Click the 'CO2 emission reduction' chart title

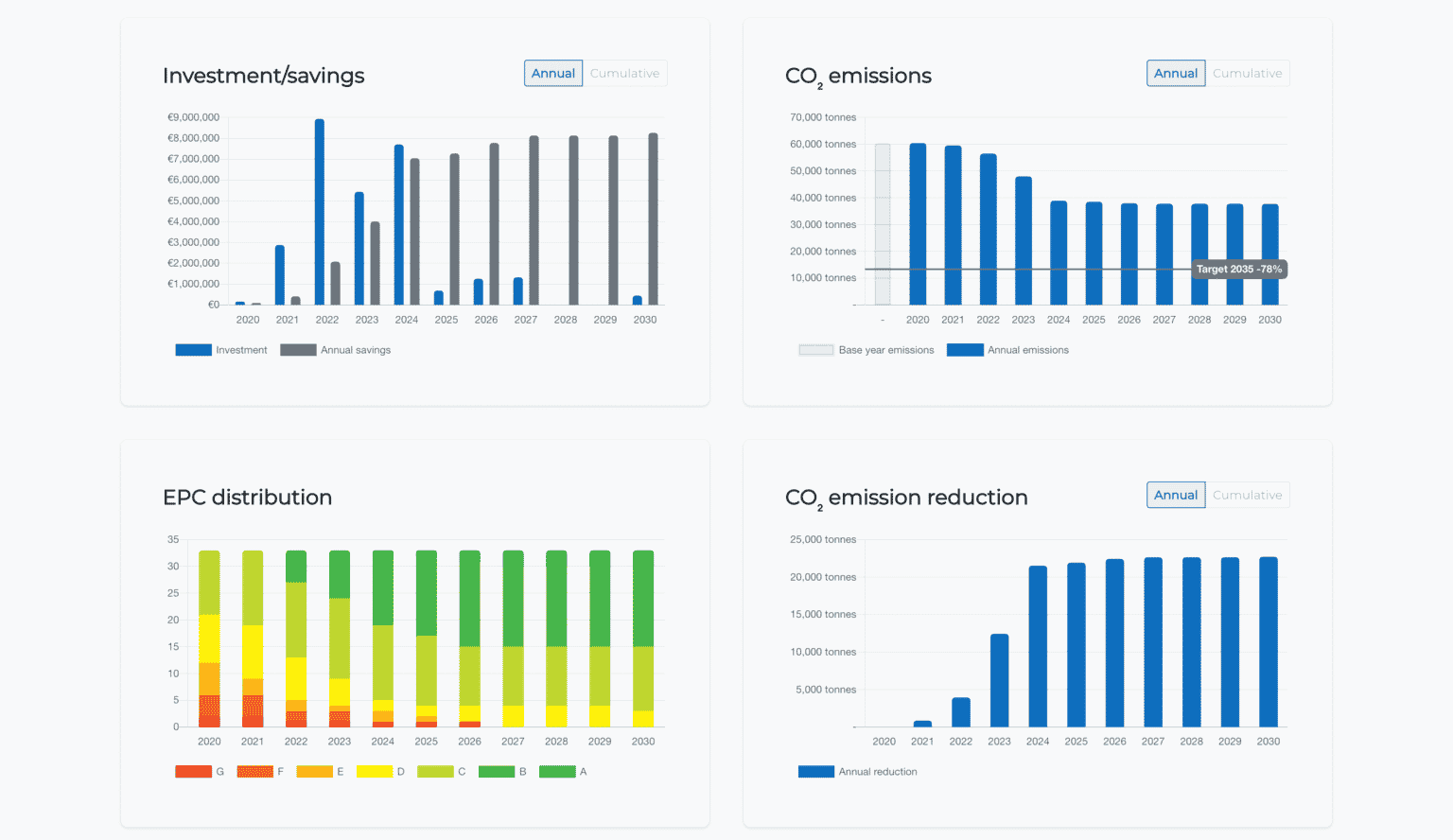pos(906,499)
